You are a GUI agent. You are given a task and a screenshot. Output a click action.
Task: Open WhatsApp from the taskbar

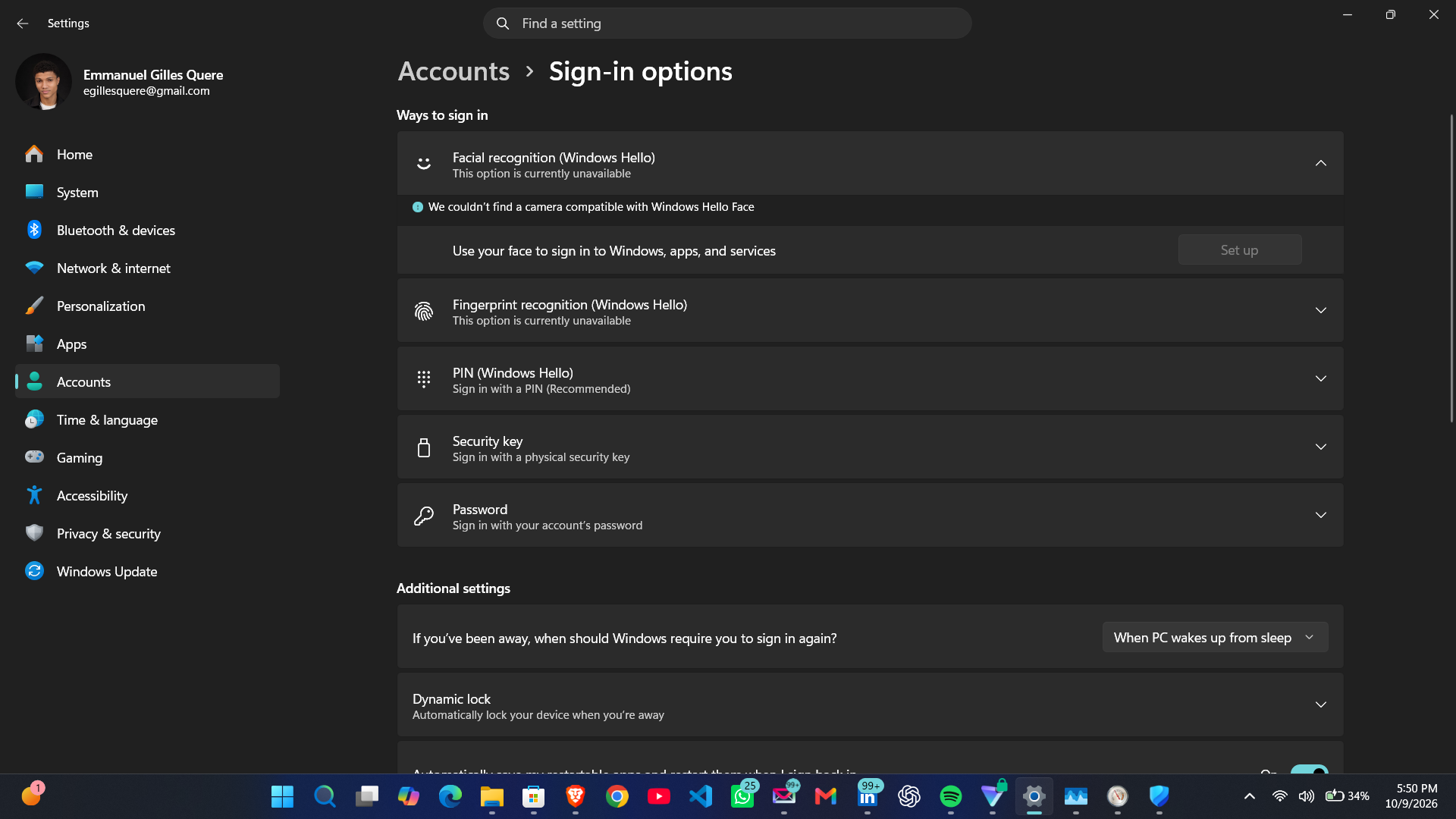point(742,796)
